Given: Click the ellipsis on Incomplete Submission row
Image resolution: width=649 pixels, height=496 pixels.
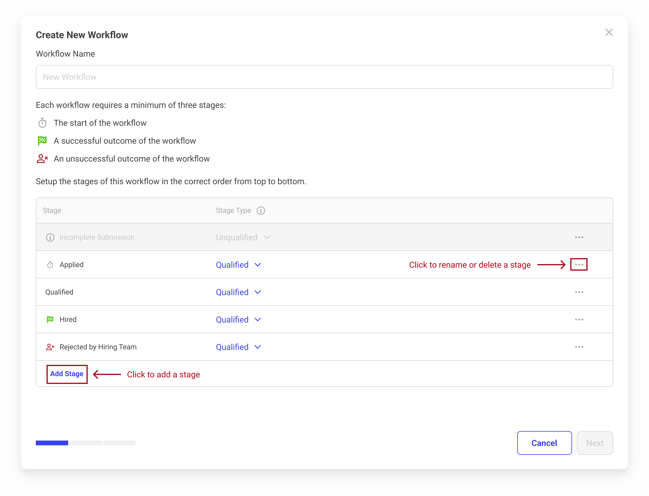Looking at the screenshot, I should [579, 237].
